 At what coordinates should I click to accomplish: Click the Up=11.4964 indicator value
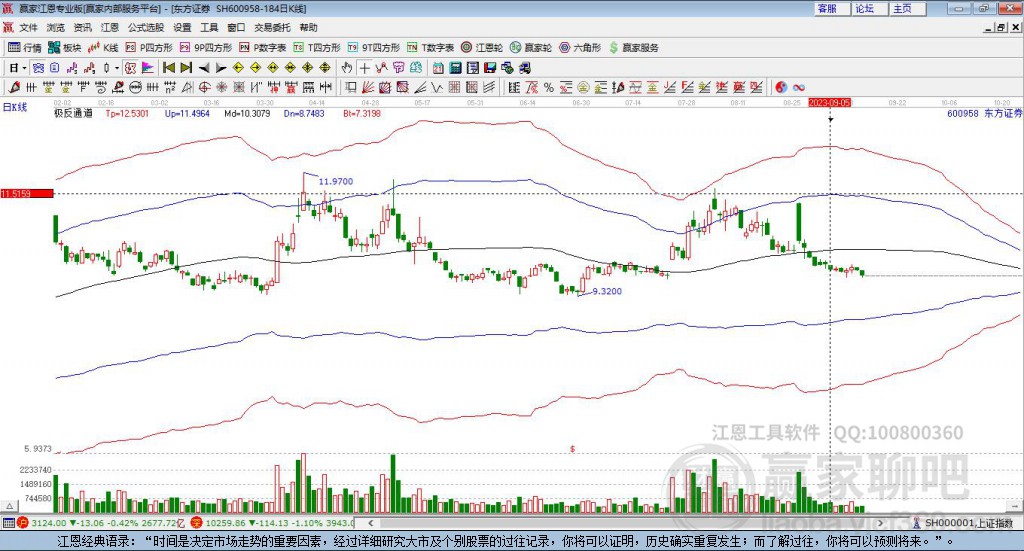187,114
